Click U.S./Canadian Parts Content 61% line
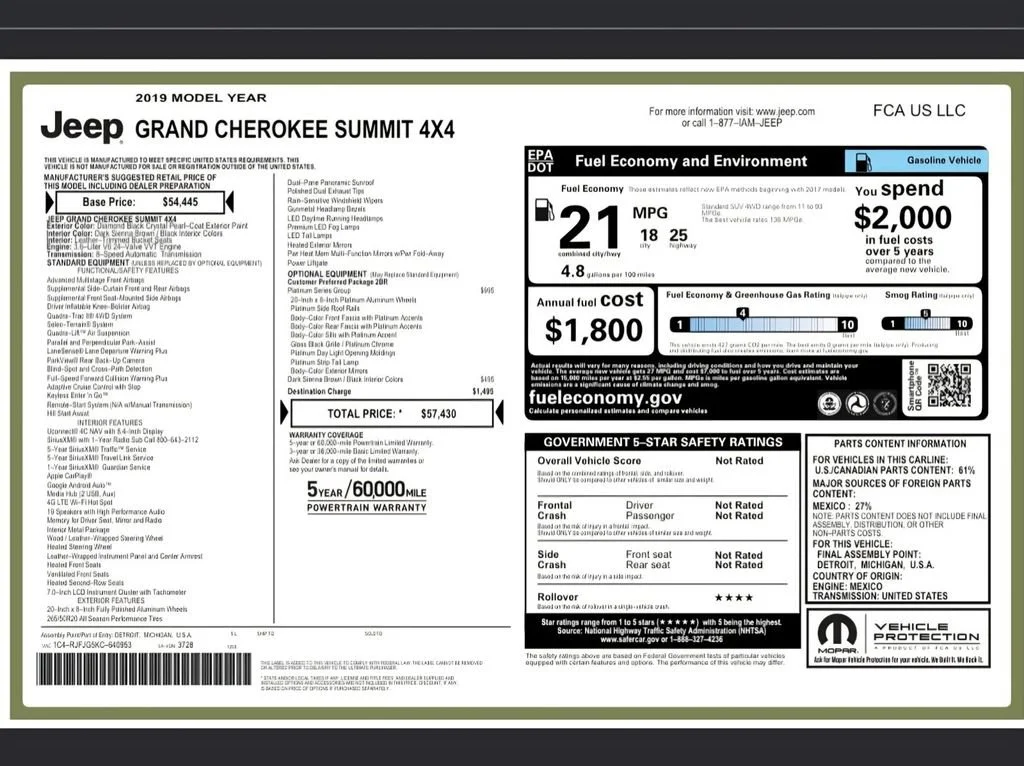This screenshot has width=1024, height=766. (894, 470)
